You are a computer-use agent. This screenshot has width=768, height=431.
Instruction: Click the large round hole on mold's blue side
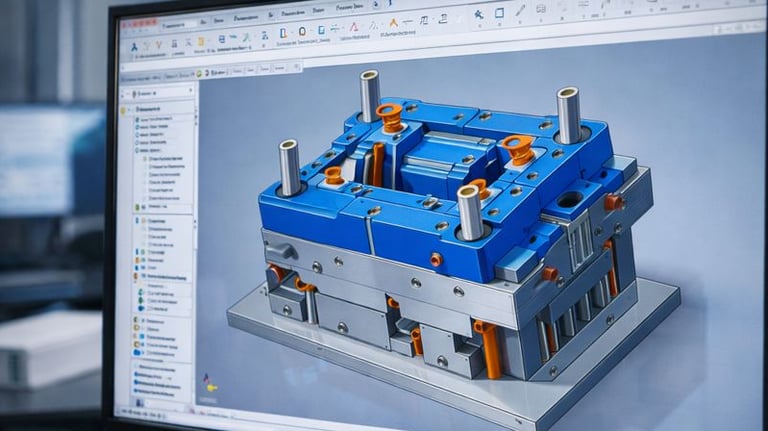tap(570, 199)
